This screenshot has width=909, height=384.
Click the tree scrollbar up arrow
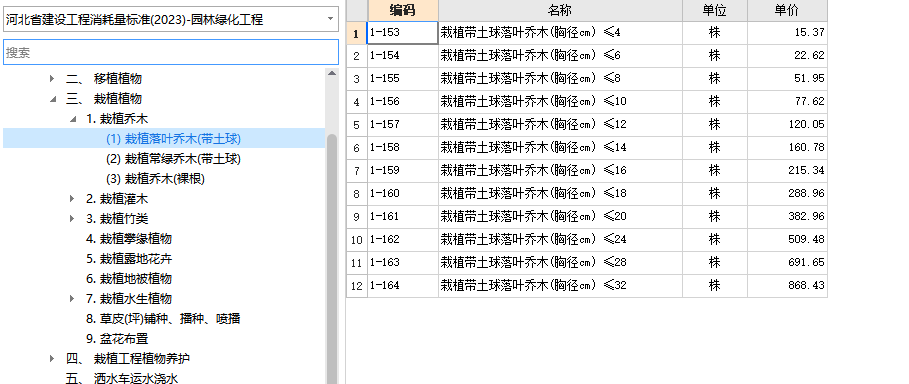click(332, 73)
